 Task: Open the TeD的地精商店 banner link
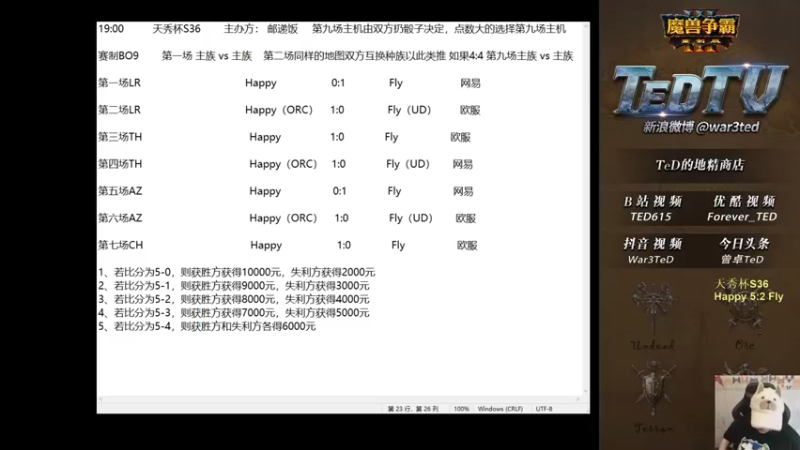click(699, 165)
